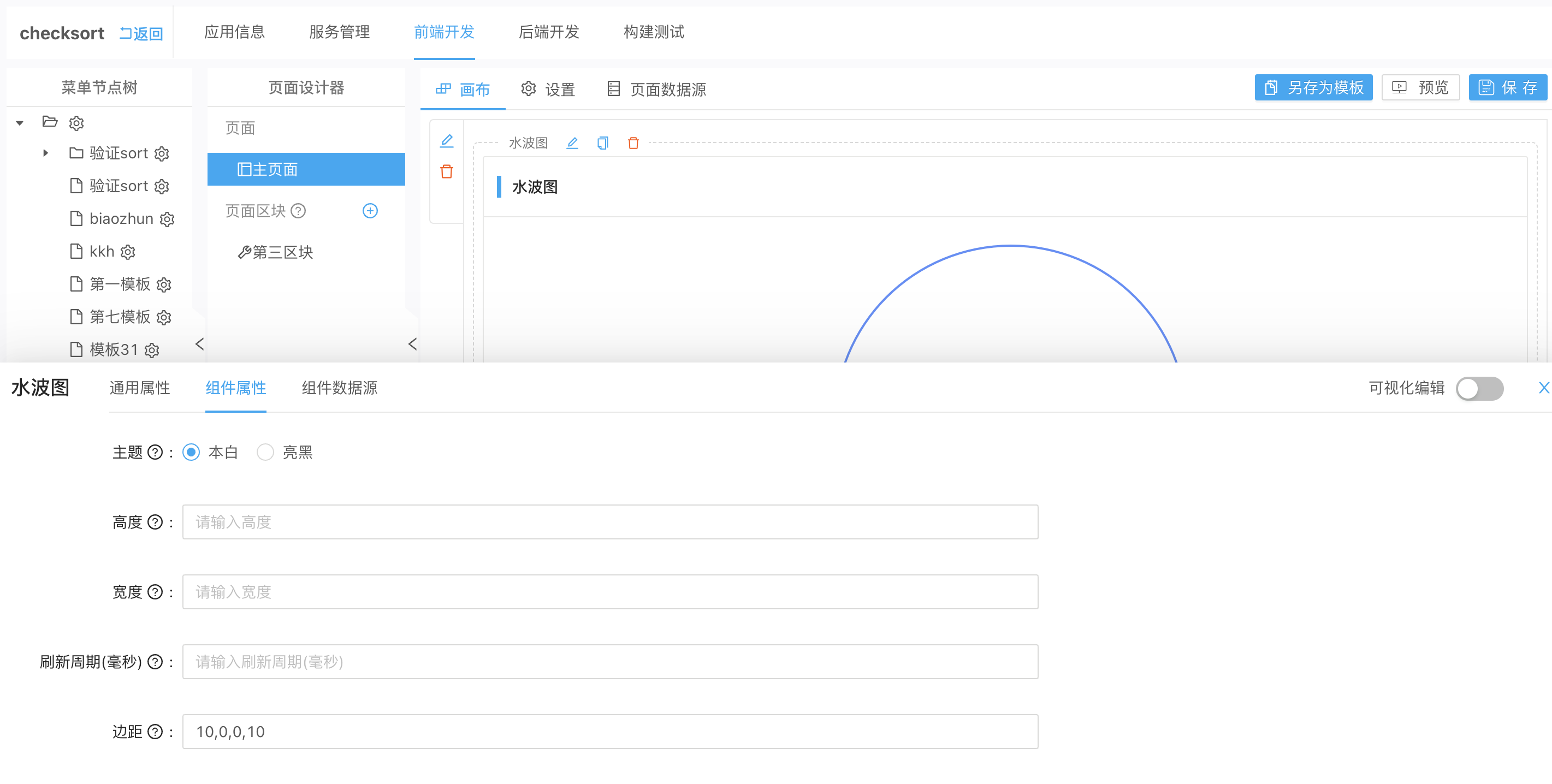Close the 水波图 properties panel
The height and width of the screenshot is (784, 1552).
pos(1543,388)
